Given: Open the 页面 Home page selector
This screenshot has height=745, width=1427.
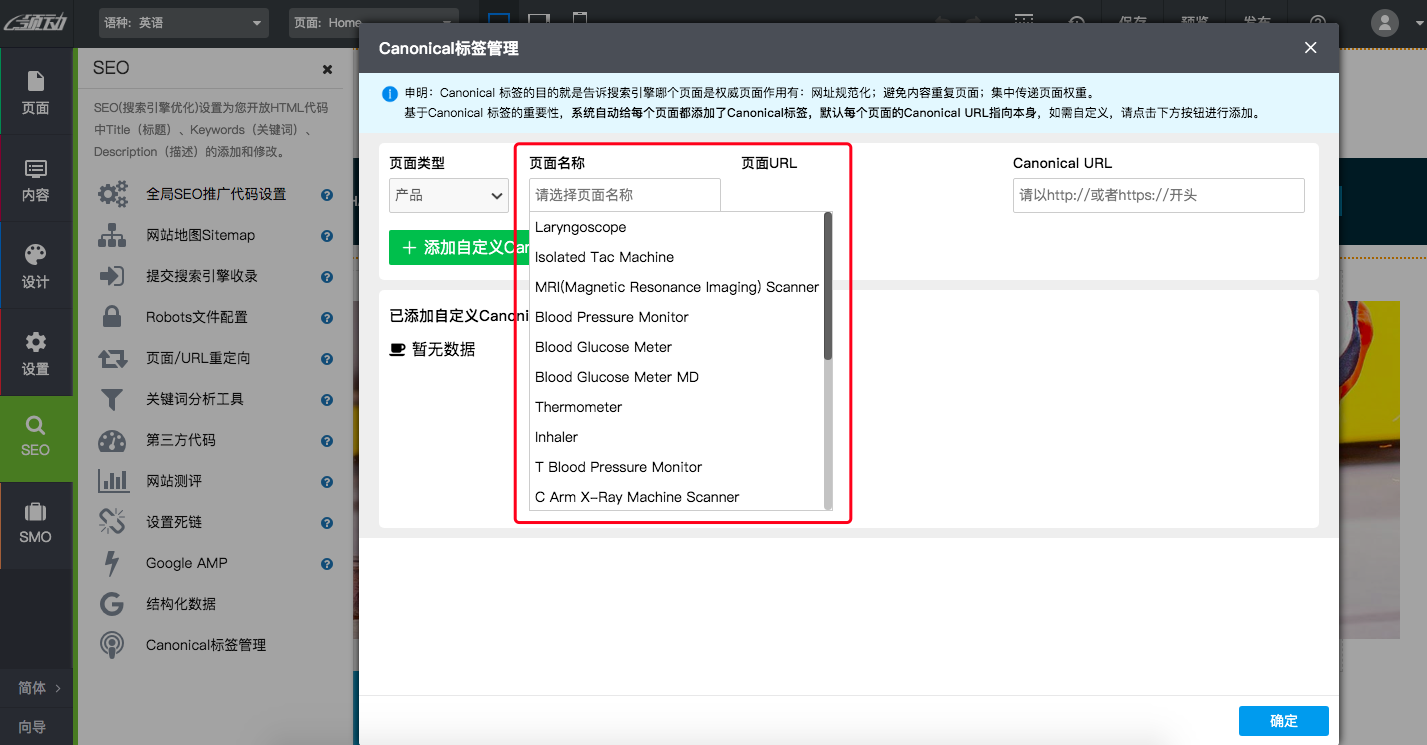Looking at the screenshot, I should [372, 22].
